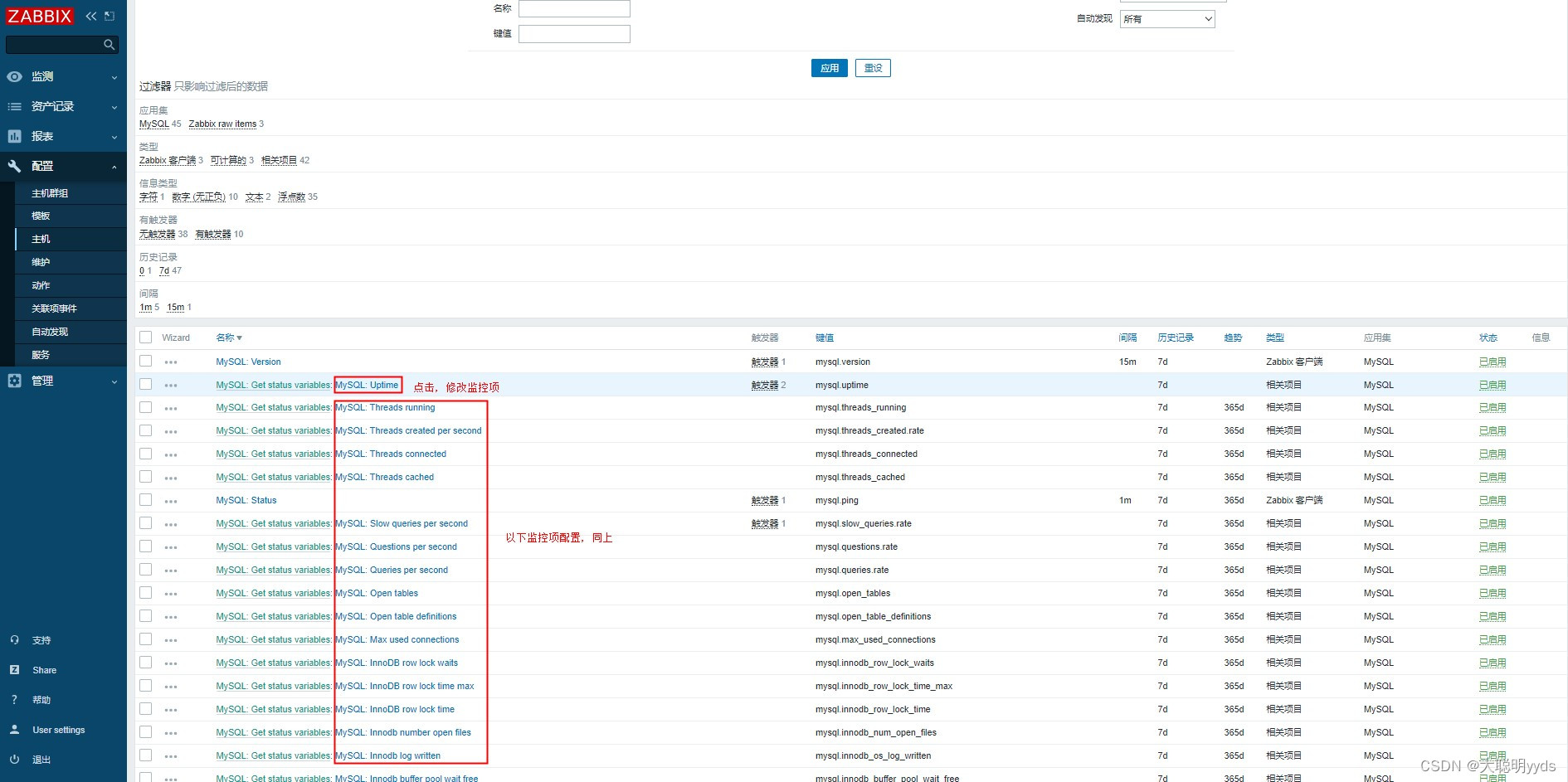Open 主机 in the sidebar

pyautogui.click(x=41, y=239)
